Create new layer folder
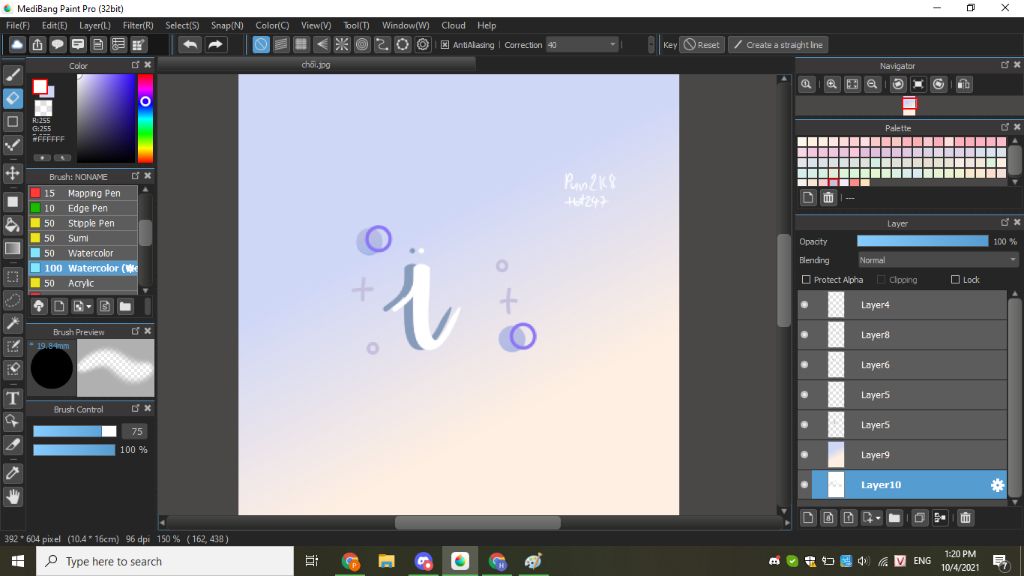Image resolution: width=1024 pixels, height=576 pixels. [894, 518]
